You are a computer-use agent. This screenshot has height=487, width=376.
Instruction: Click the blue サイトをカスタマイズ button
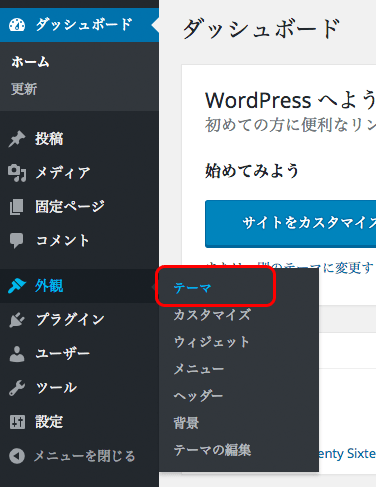290,224
